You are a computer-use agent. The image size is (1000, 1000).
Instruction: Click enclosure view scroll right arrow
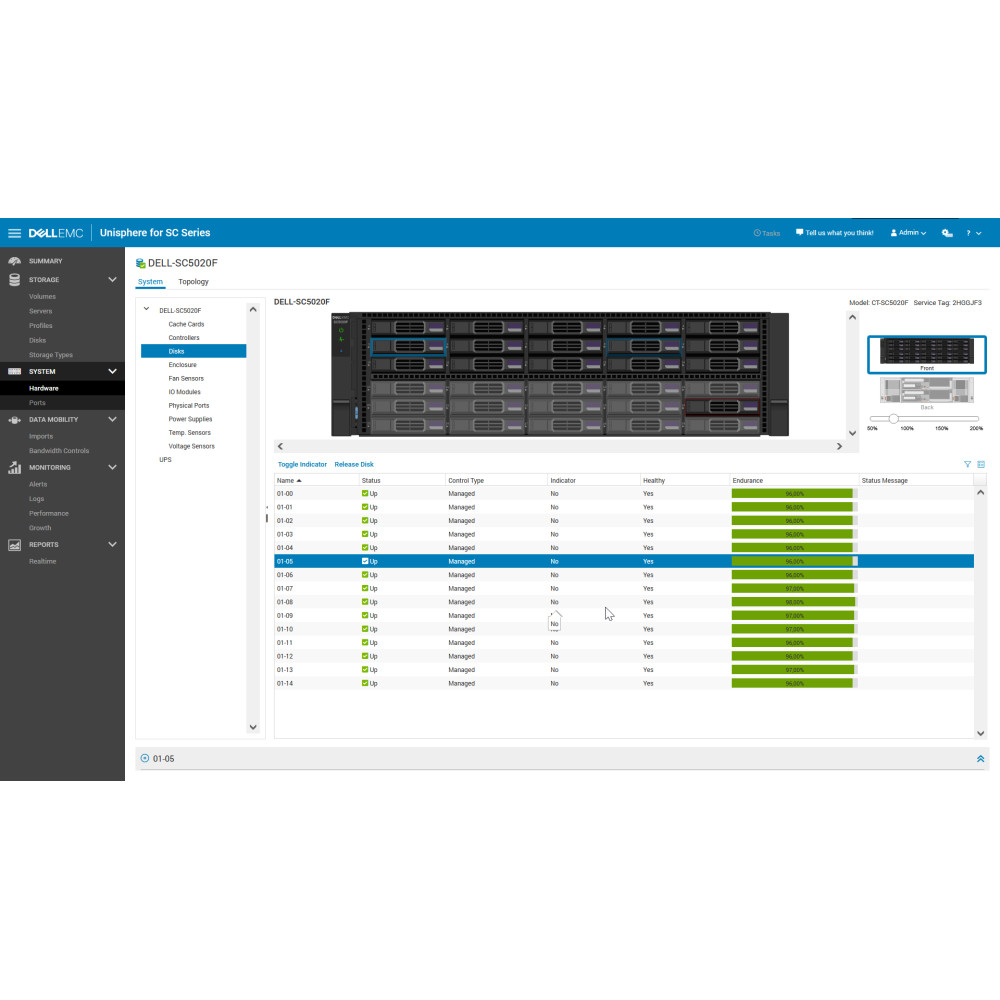click(x=839, y=446)
